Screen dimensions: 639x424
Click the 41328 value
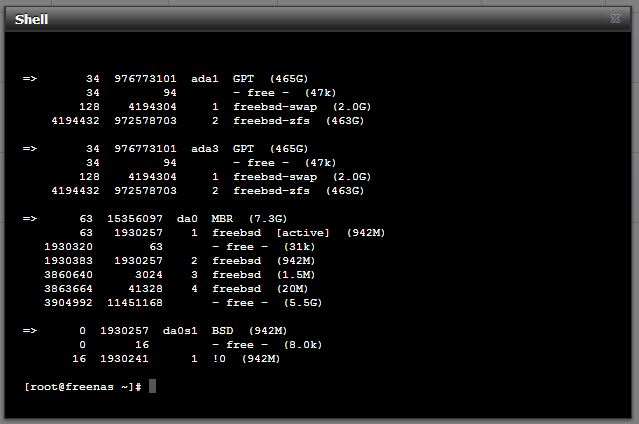click(x=145, y=289)
